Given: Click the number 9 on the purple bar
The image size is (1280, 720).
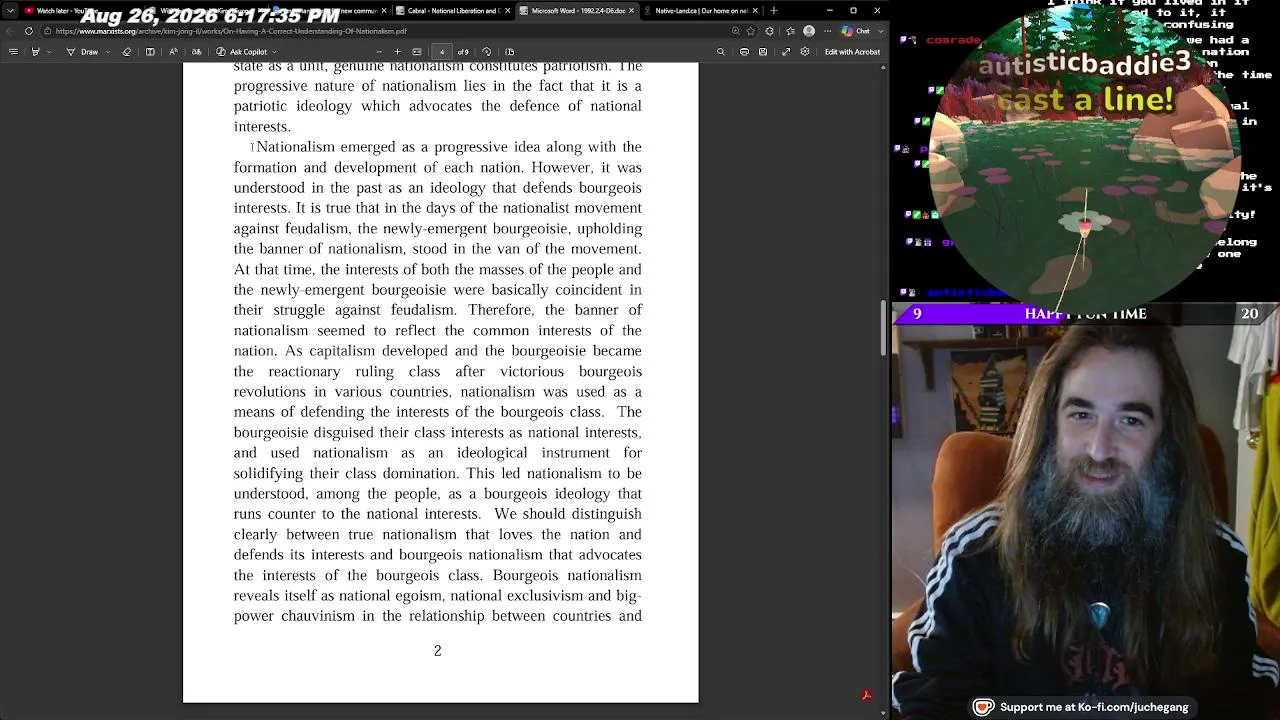Looking at the screenshot, I should (x=917, y=314).
